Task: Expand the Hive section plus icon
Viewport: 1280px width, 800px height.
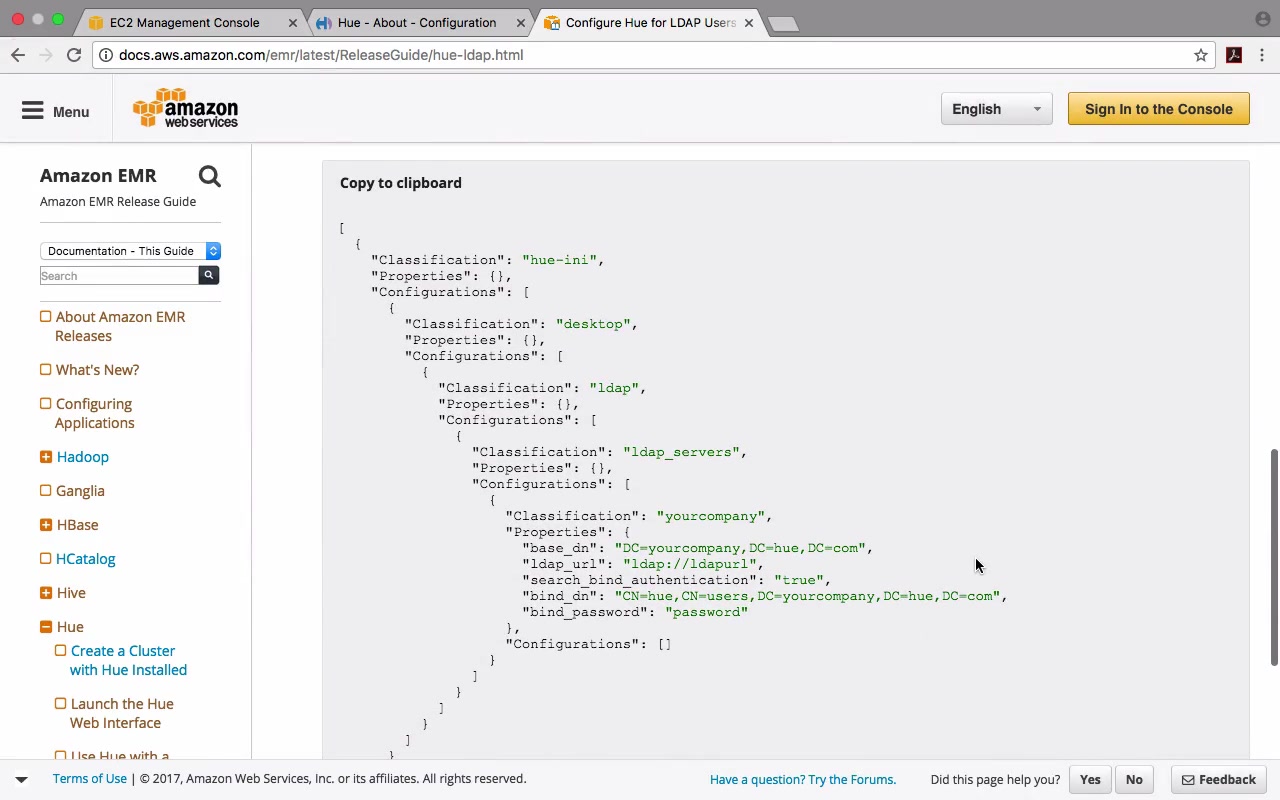Action: pyautogui.click(x=46, y=593)
